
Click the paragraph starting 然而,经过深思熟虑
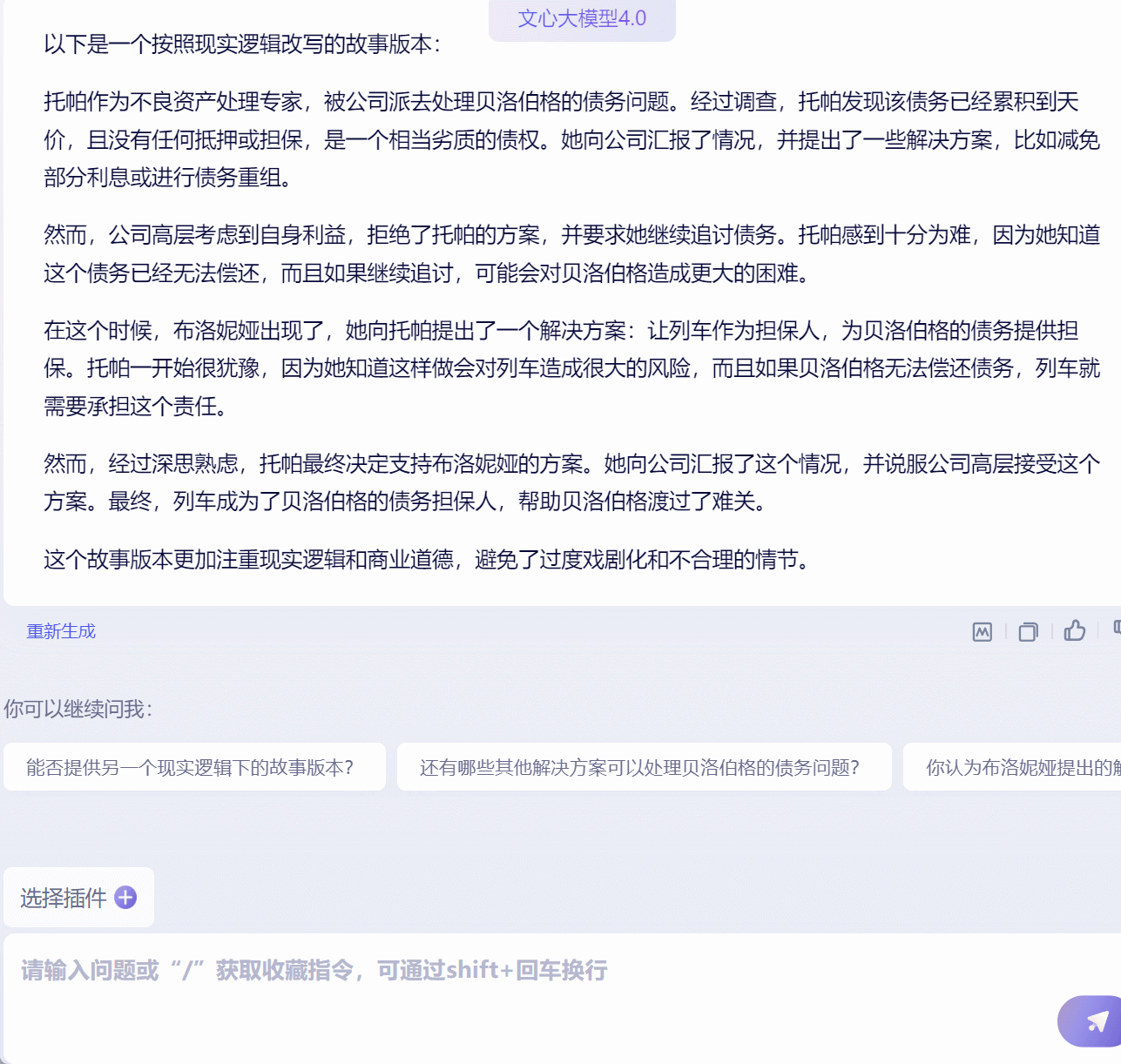pos(572,482)
